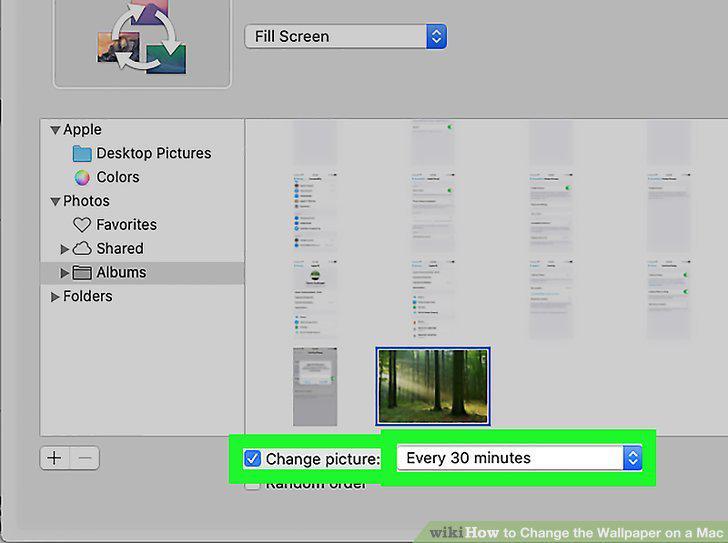Click the minus button to remove folder
This screenshot has width=728, height=543.
coord(84,459)
